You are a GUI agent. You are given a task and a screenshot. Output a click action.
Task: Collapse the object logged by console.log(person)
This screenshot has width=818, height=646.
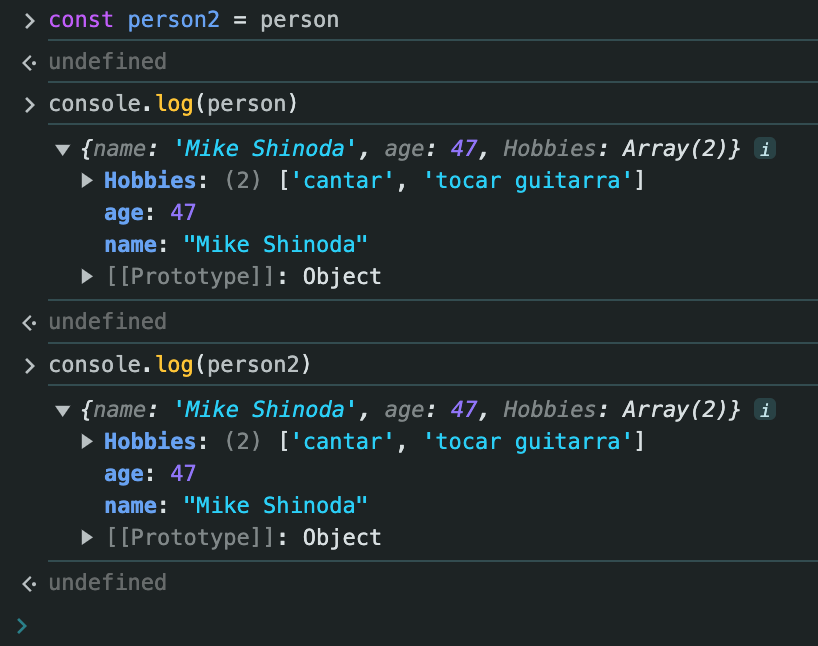tap(63, 150)
